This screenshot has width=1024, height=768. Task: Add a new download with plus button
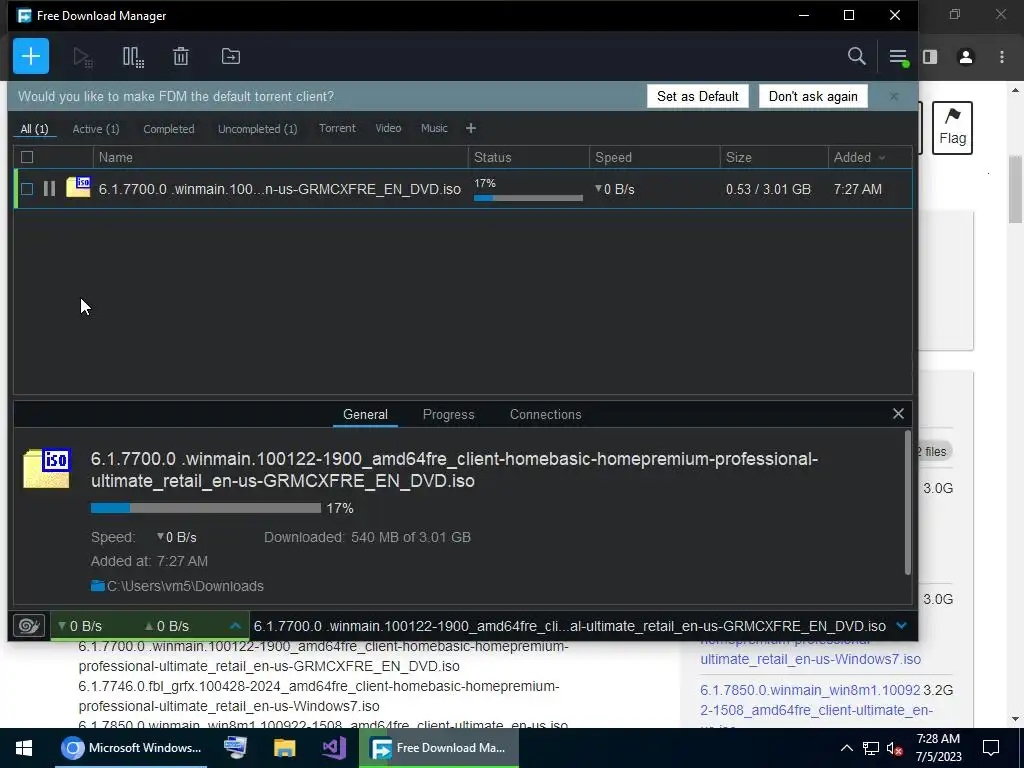[x=31, y=56]
